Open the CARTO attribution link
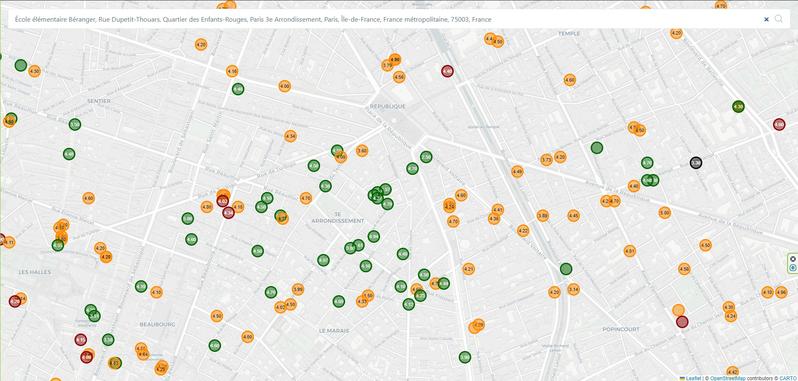 coord(788,378)
